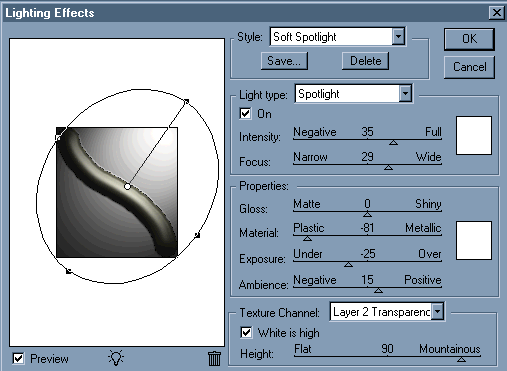This screenshot has height=371, width=507.
Task: Click the Exposure slider triangle marker
Action: coord(348,264)
